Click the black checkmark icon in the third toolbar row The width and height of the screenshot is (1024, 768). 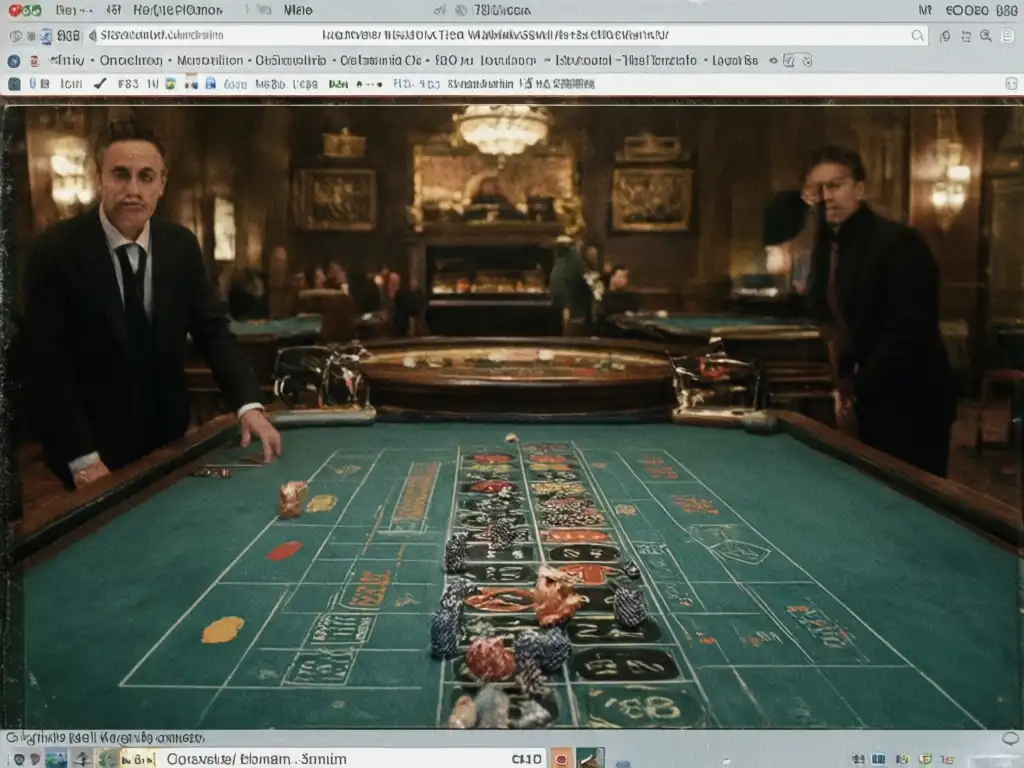tap(100, 84)
